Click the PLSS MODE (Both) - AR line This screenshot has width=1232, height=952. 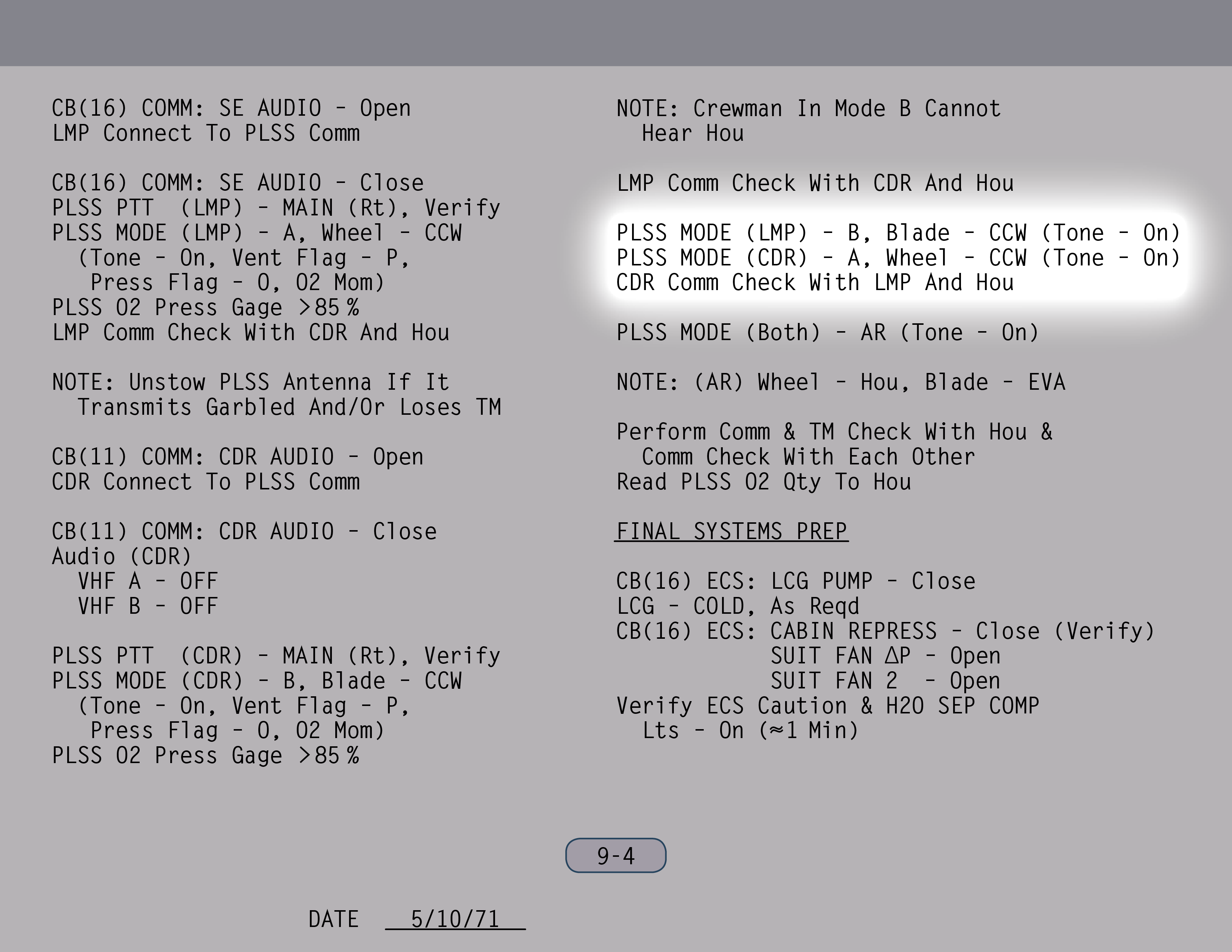point(827,332)
